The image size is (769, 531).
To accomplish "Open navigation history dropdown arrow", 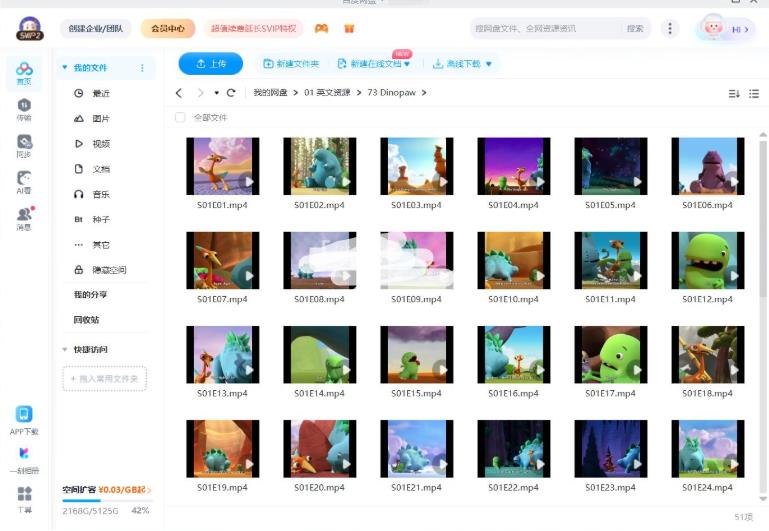I will click(x=216, y=93).
